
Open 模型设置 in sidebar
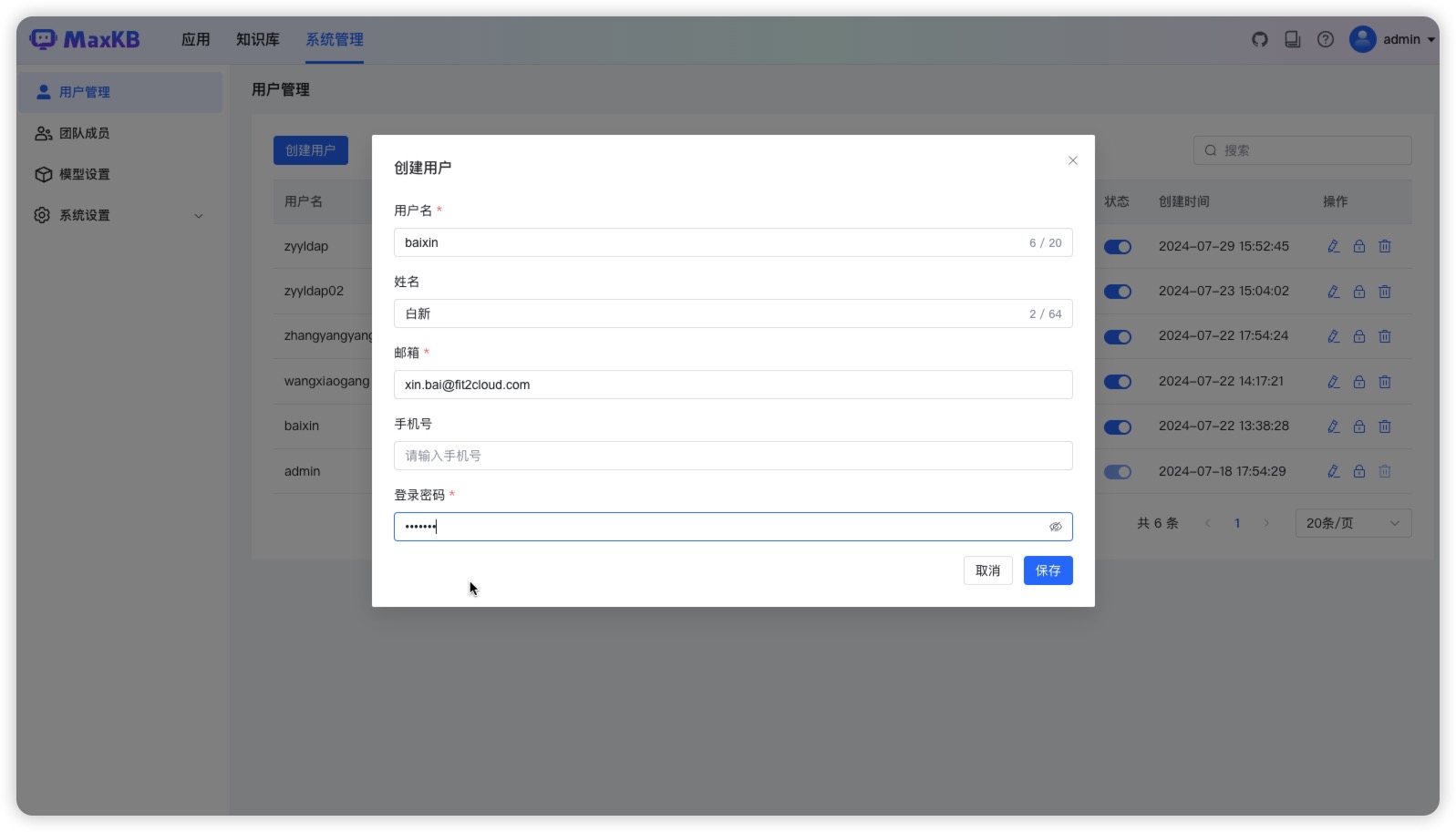[x=119, y=174]
